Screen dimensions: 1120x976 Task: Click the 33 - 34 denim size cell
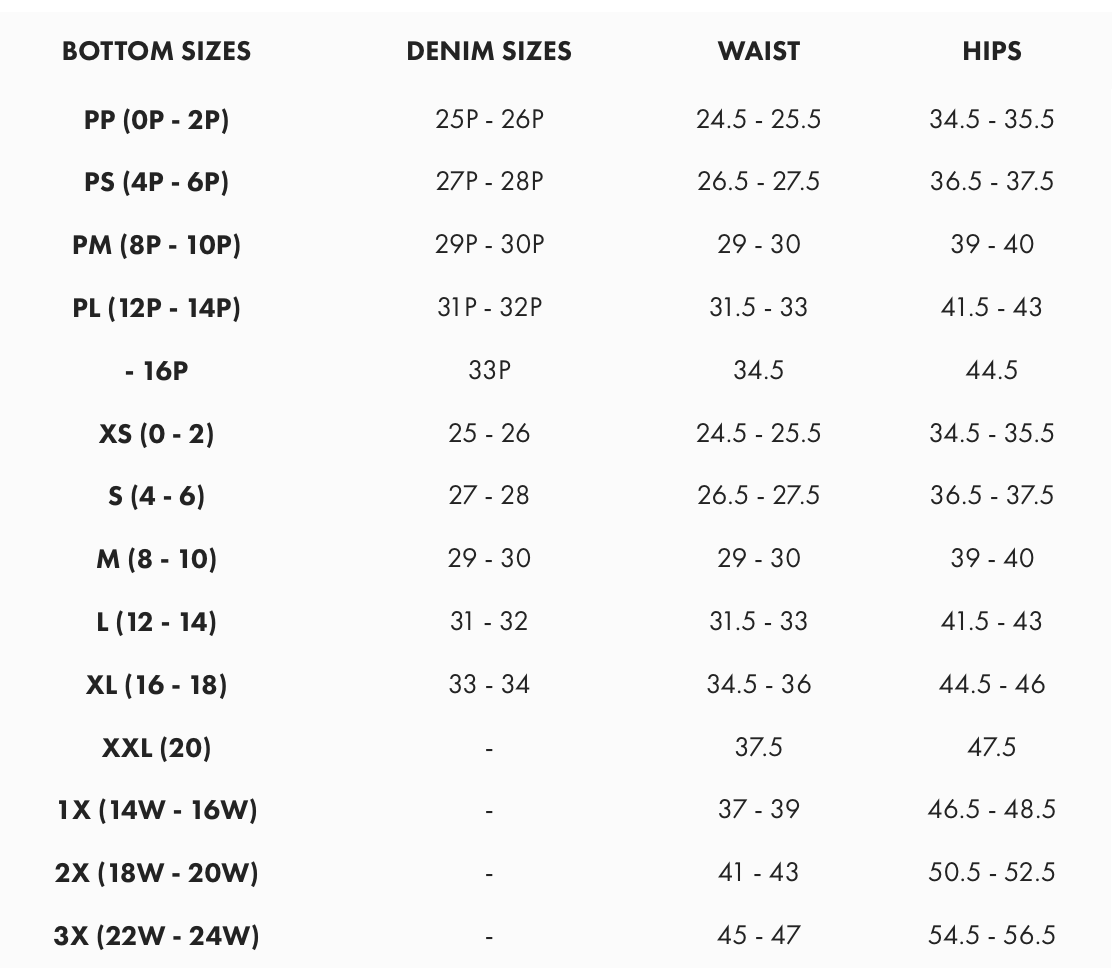(489, 685)
